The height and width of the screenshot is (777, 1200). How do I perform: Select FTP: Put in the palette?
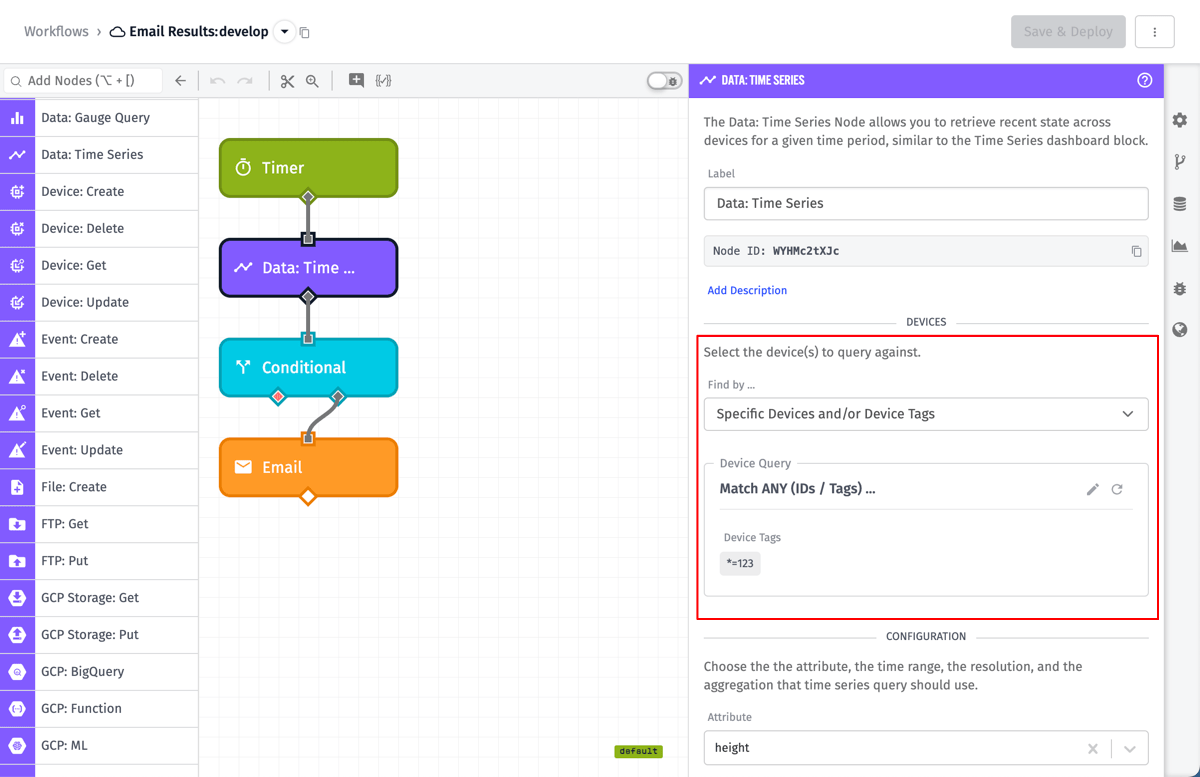point(99,561)
